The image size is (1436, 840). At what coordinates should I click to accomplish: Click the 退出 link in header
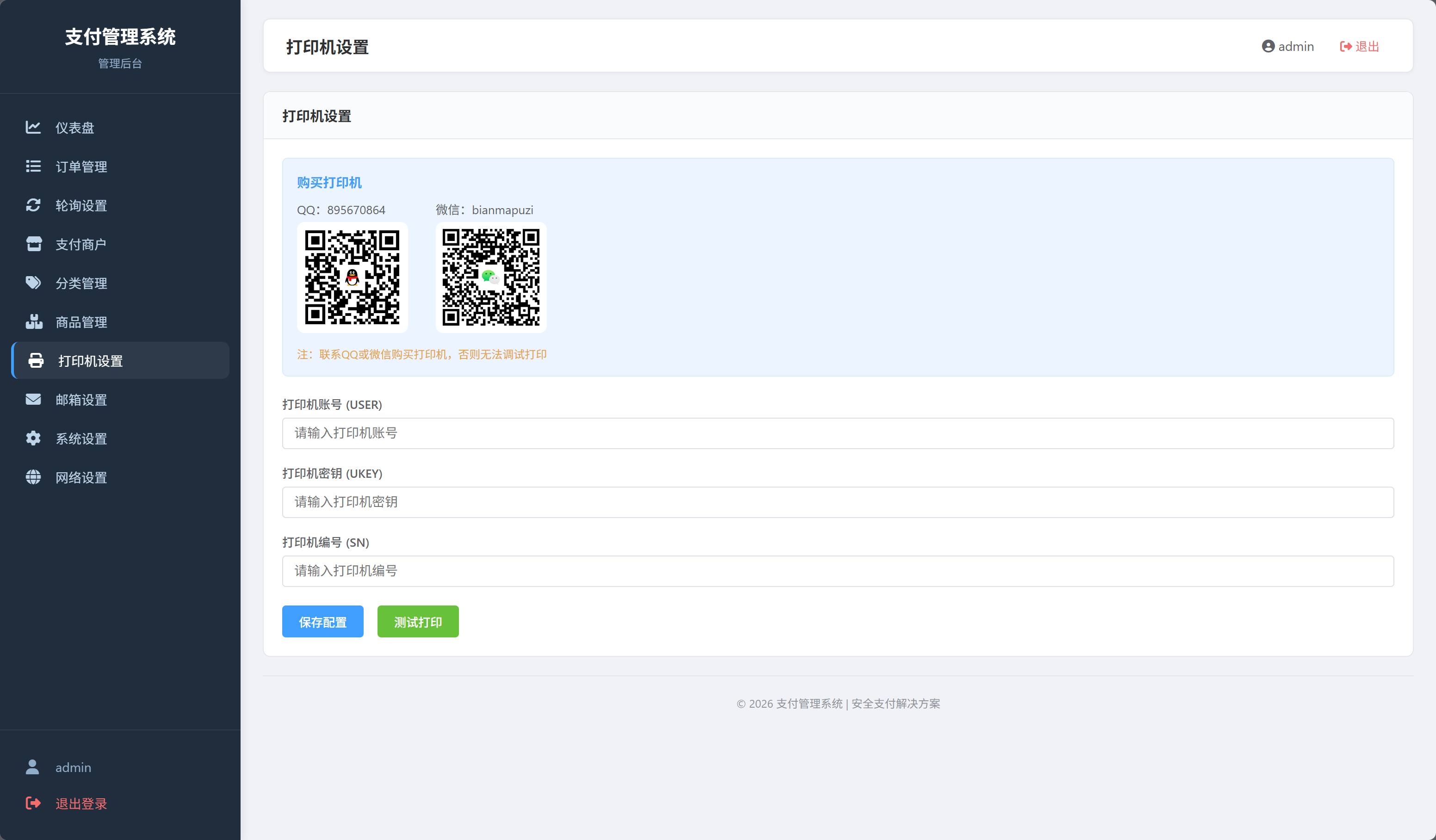[x=1360, y=46]
